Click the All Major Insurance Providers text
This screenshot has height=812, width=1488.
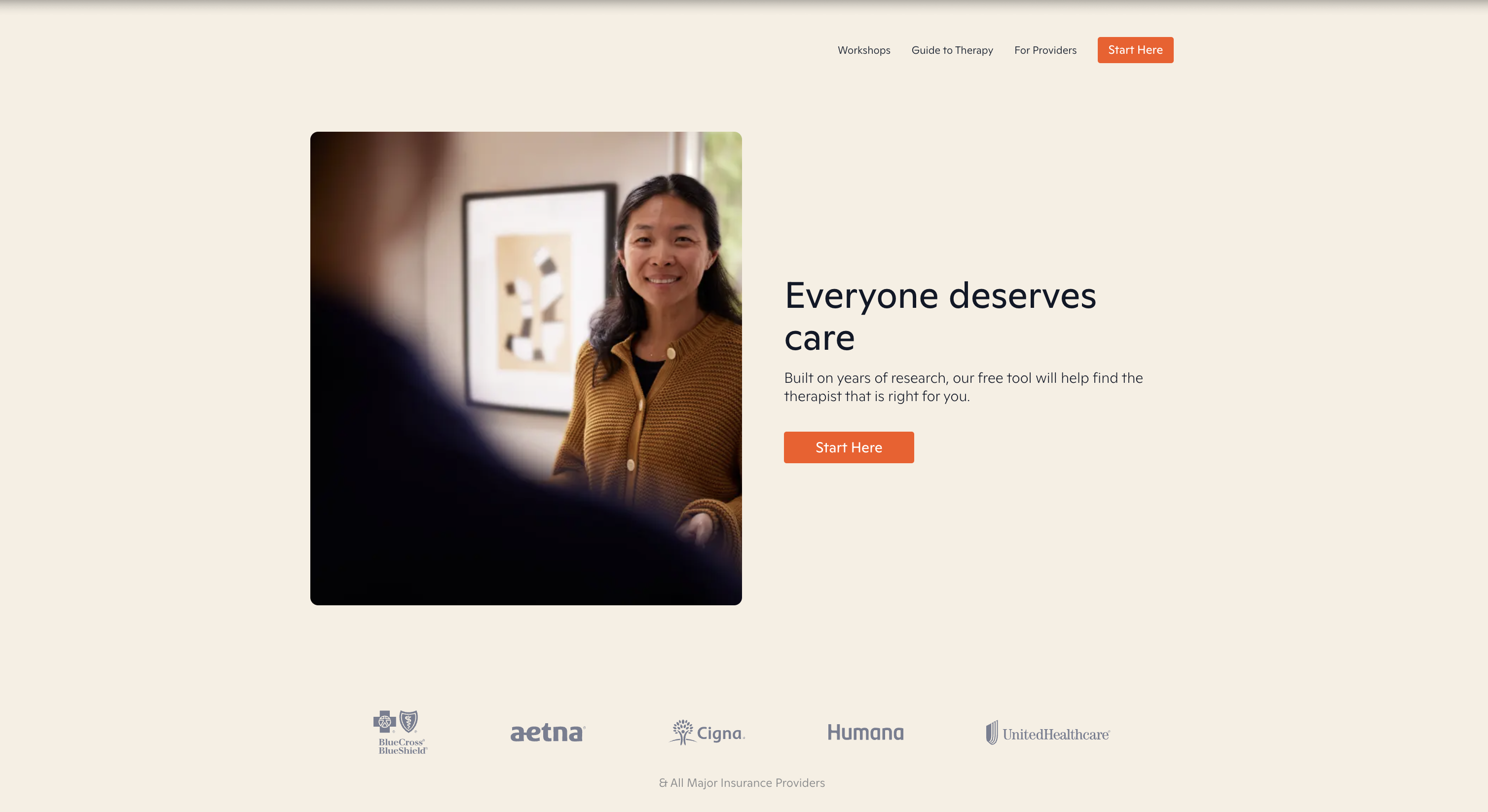(742, 782)
